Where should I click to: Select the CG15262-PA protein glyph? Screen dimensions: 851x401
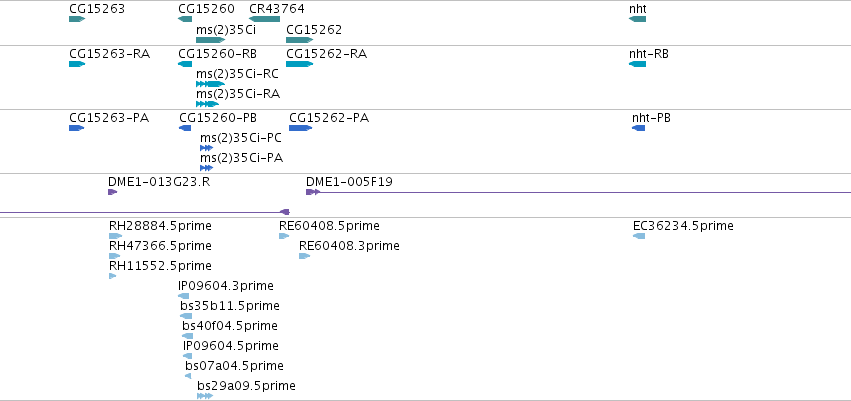click(x=300, y=128)
